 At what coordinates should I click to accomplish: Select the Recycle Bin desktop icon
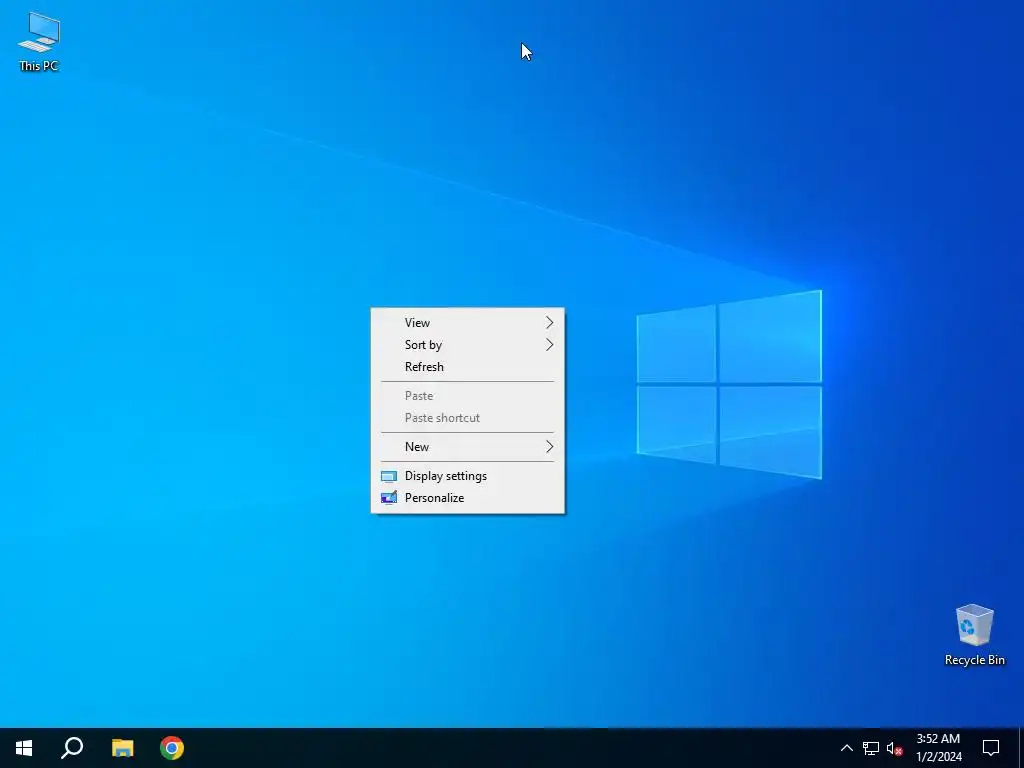pyautogui.click(x=974, y=635)
